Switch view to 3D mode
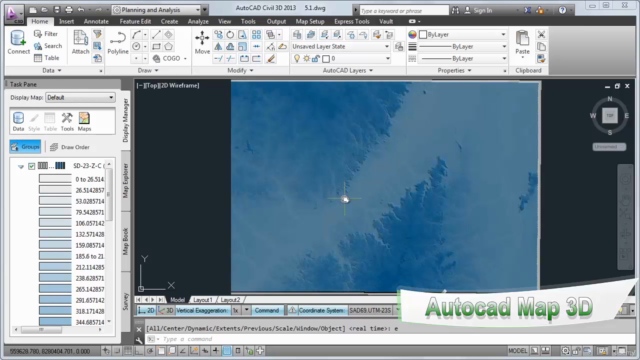This screenshot has width=640, height=360. (165, 311)
